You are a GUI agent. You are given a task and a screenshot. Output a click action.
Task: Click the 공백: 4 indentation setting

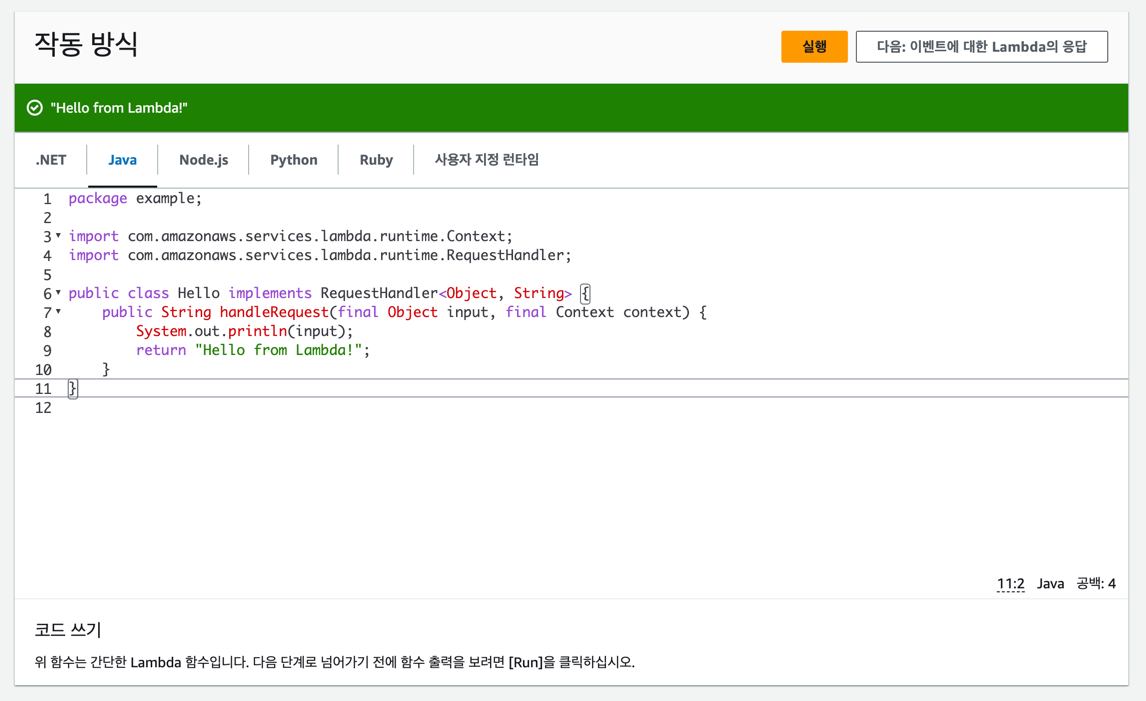1096,583
